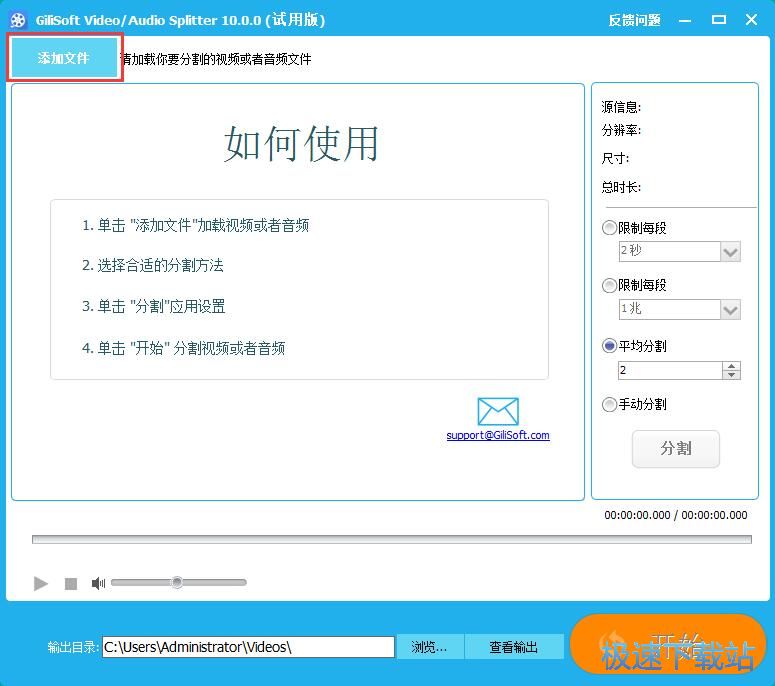Click the 如何使用 heading text
The height and width of the screenshot is (686, 775).
(301, 144)
